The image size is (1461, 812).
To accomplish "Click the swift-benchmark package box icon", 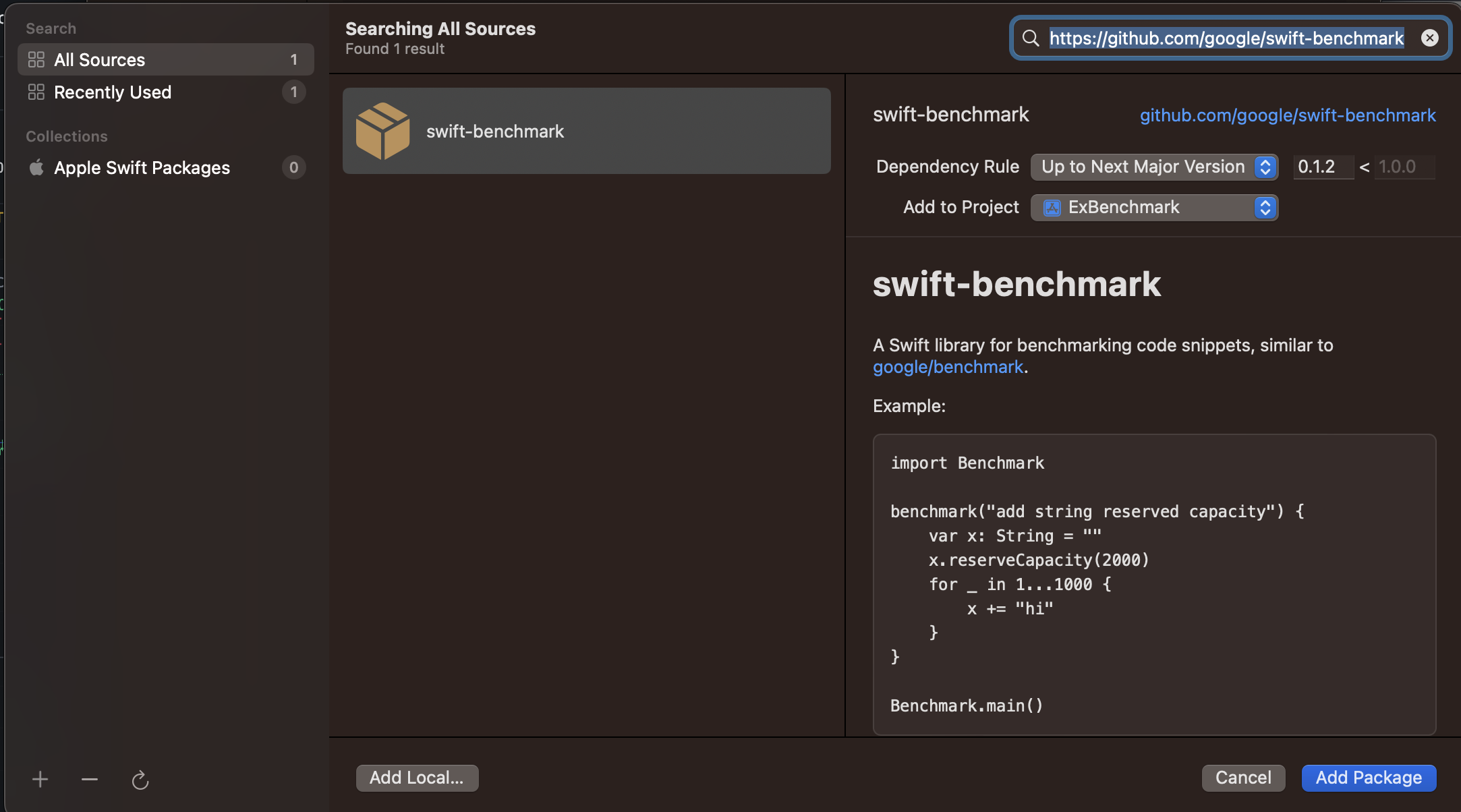I will point(382,131).
